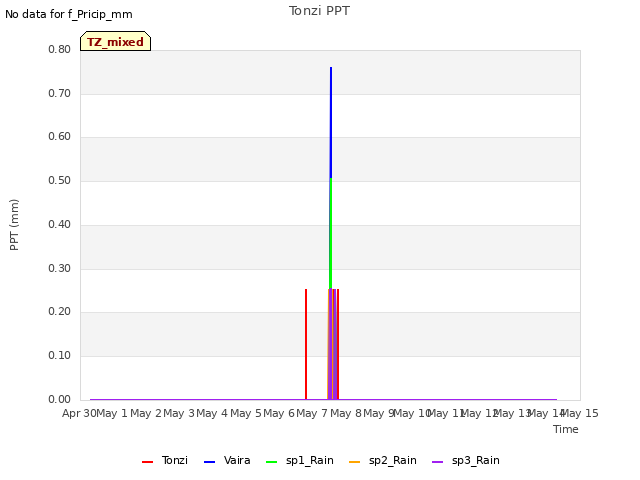Viewport: 640px width, 480px height.
Task: Click the 'May 10' x-axis label
Action: (412, 413)
